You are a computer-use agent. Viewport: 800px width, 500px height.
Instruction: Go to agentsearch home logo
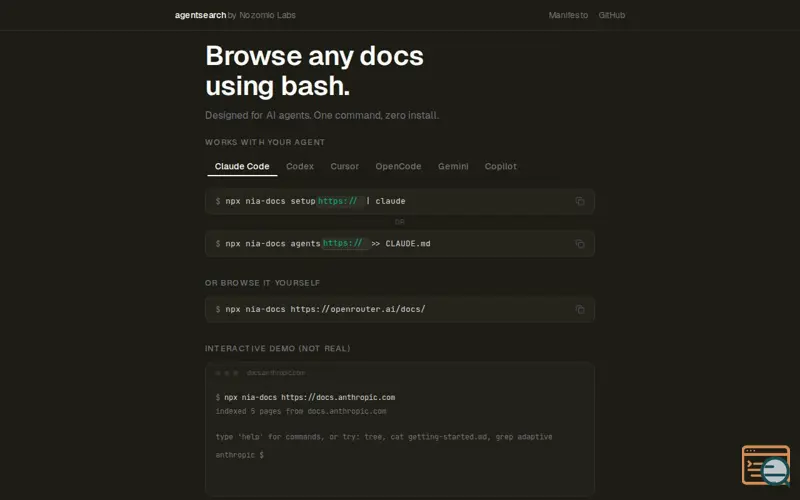(201, 15)
